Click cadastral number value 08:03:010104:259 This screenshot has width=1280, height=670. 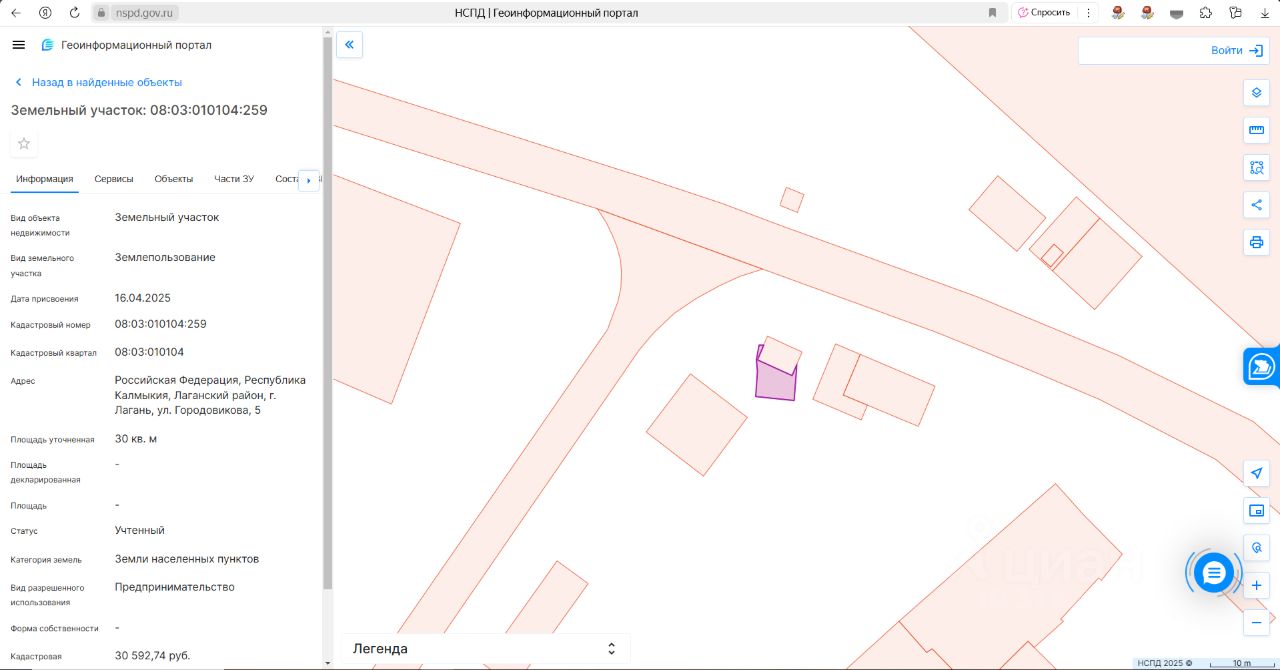coord(161,324)
